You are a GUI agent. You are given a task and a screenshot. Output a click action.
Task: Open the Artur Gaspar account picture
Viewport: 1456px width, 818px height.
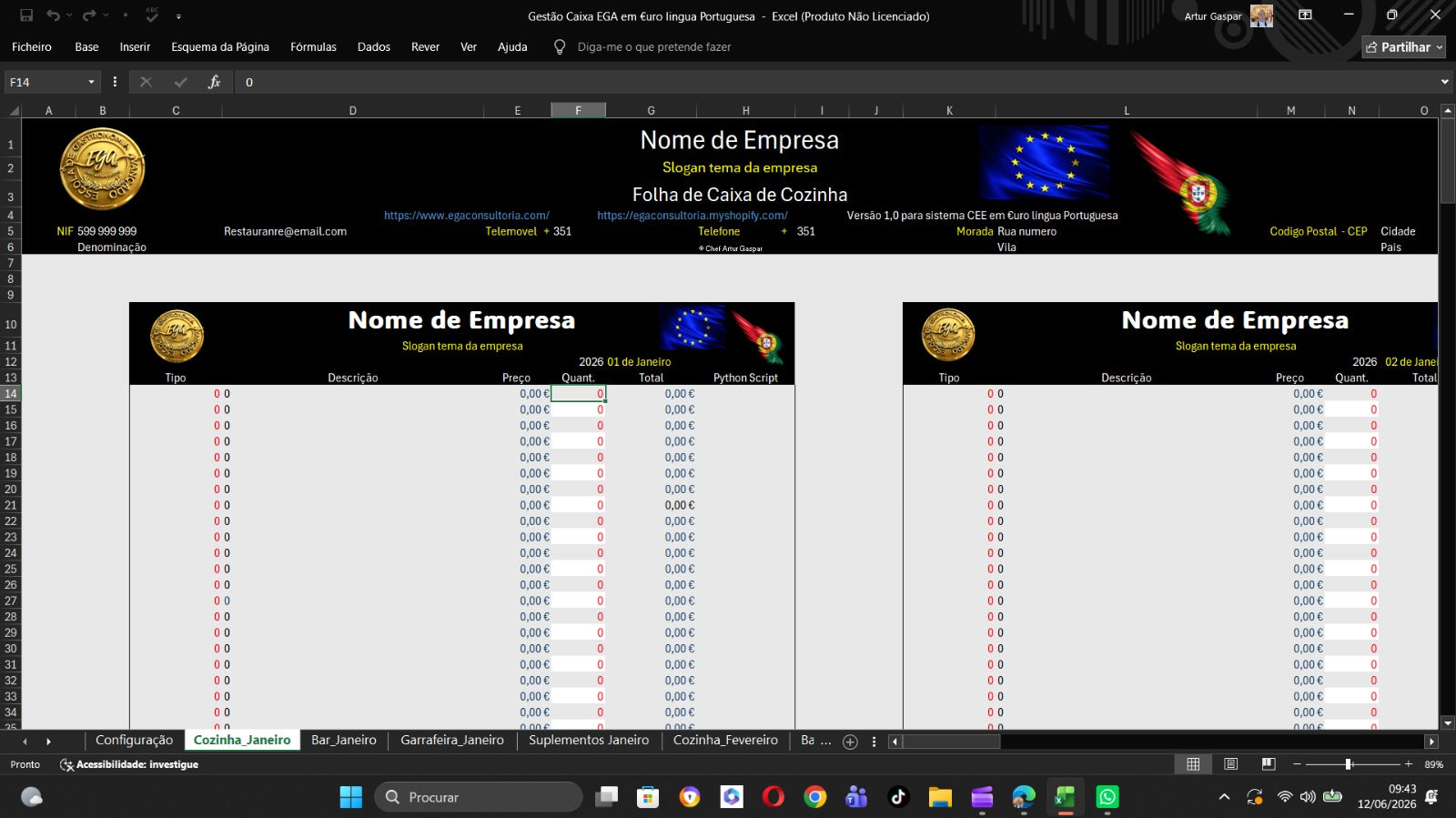pyautogui.click(x=1261, y=15)
